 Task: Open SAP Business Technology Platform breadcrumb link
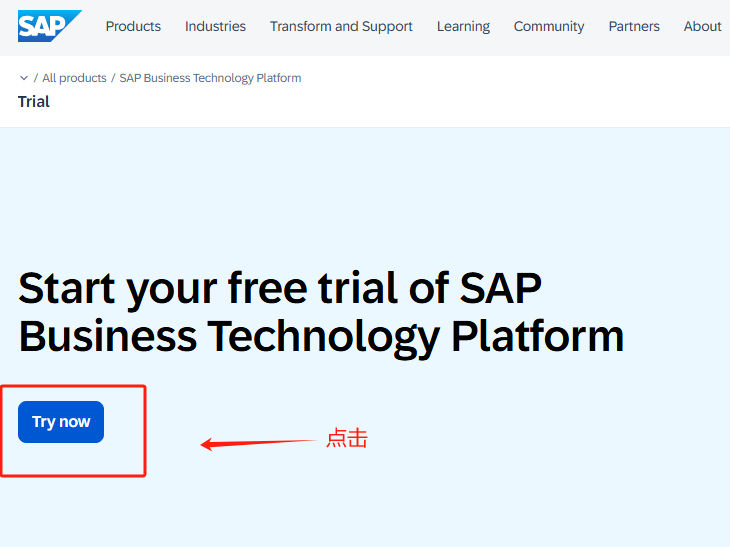[x=210, y=78]
